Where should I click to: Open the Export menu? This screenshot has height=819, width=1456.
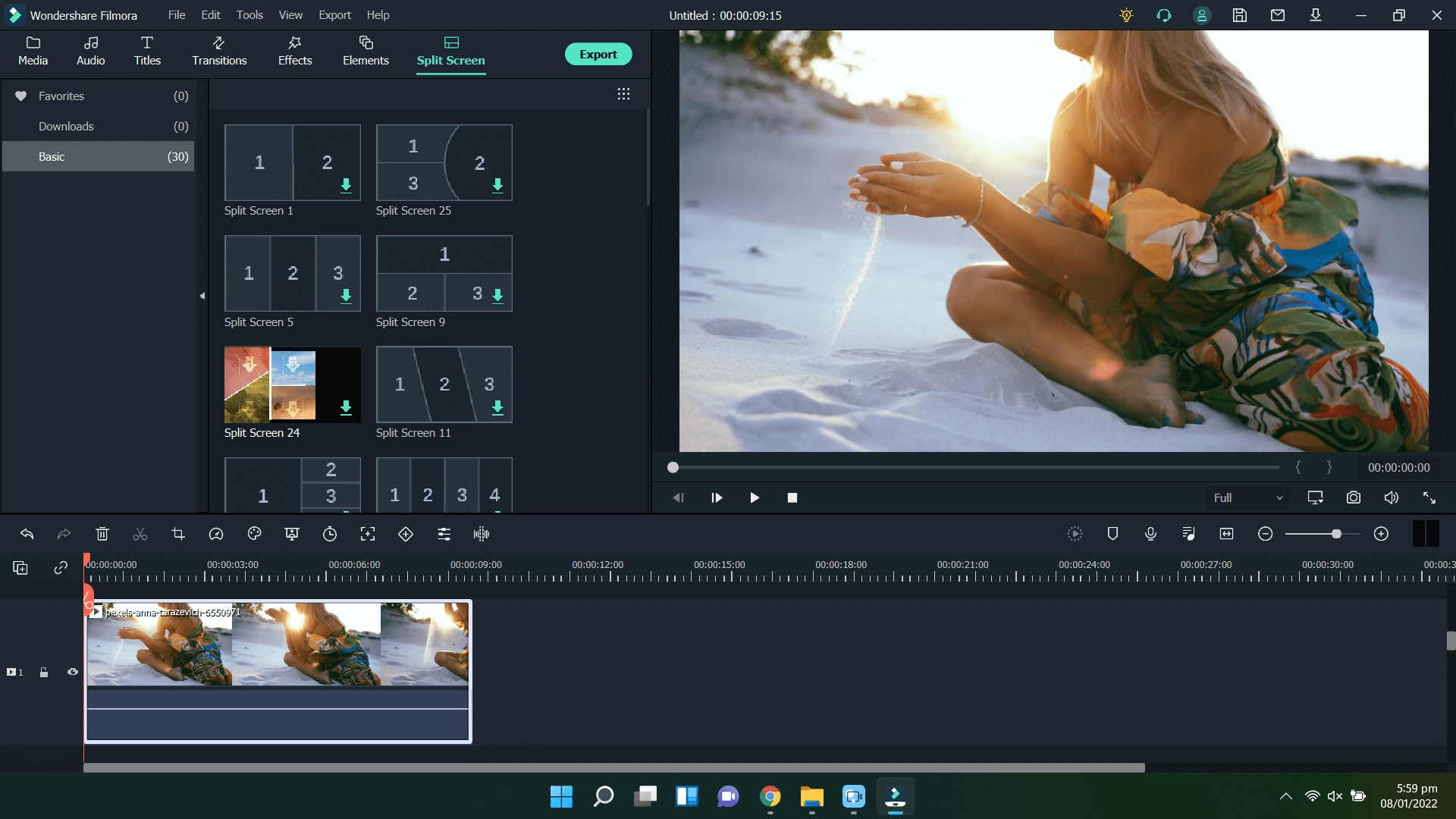tap(334, 15)
